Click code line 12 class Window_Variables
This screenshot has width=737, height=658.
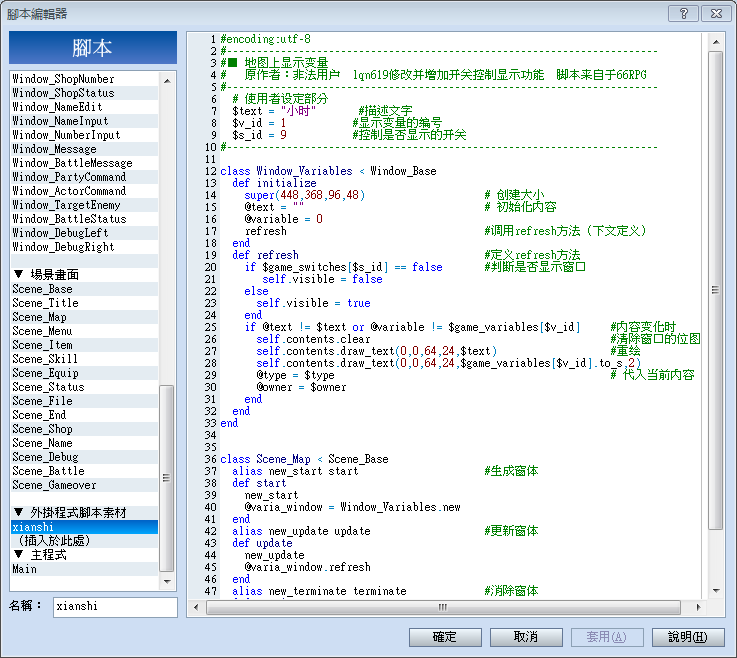point(328,171)
